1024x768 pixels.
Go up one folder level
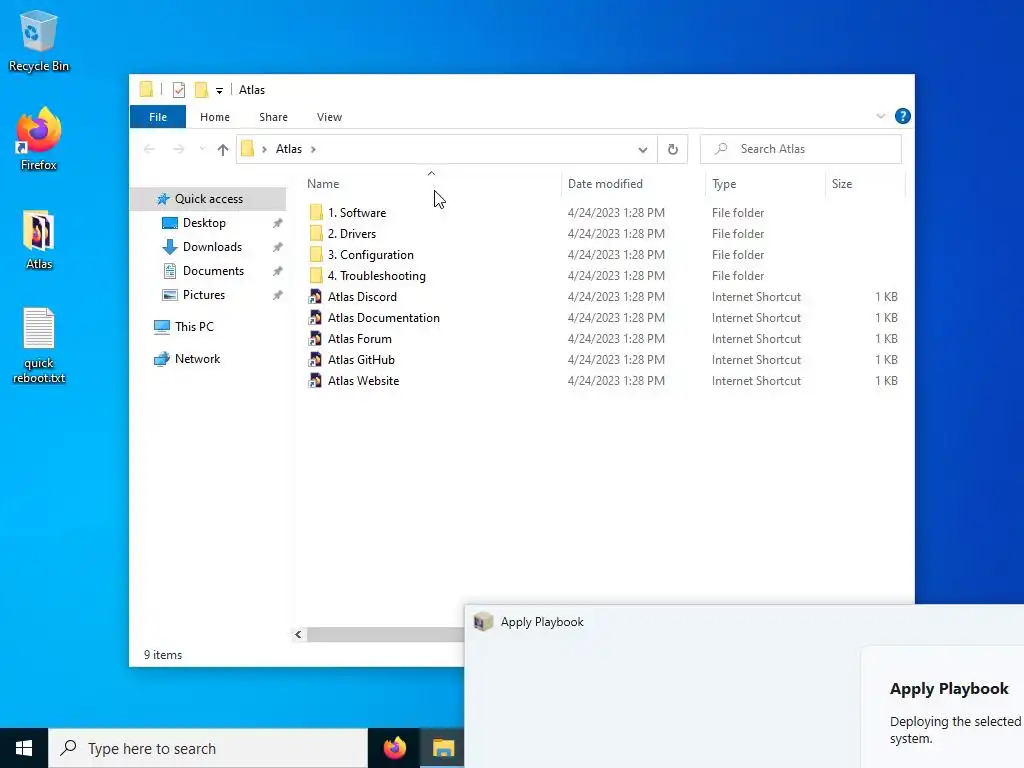[223, 150]
